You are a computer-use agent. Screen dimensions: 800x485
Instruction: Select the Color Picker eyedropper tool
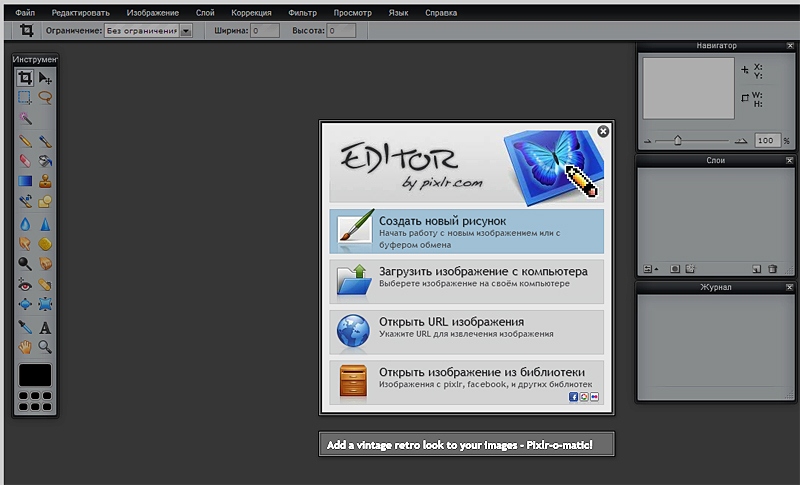(x=24, y=327)
